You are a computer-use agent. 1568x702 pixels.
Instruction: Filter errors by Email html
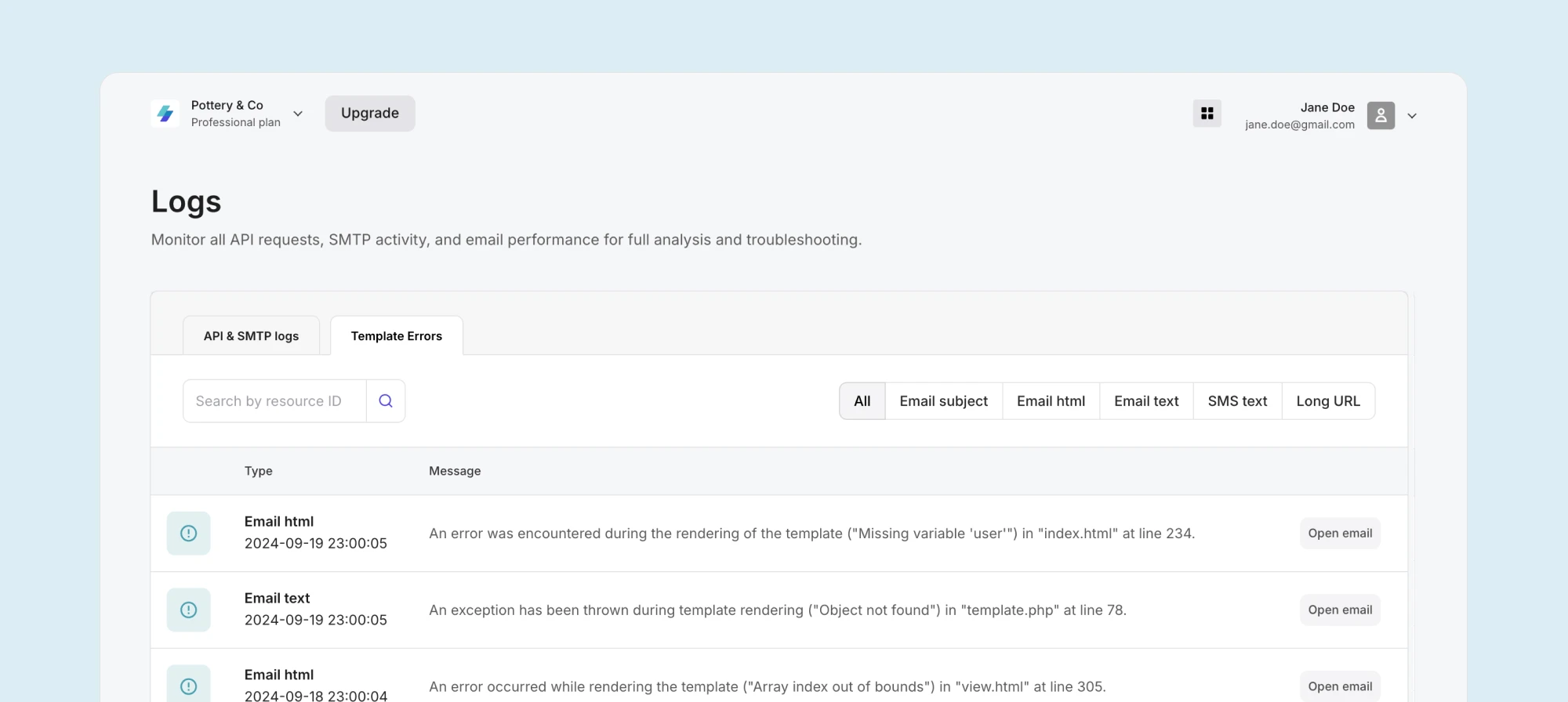coord(1051,401)
